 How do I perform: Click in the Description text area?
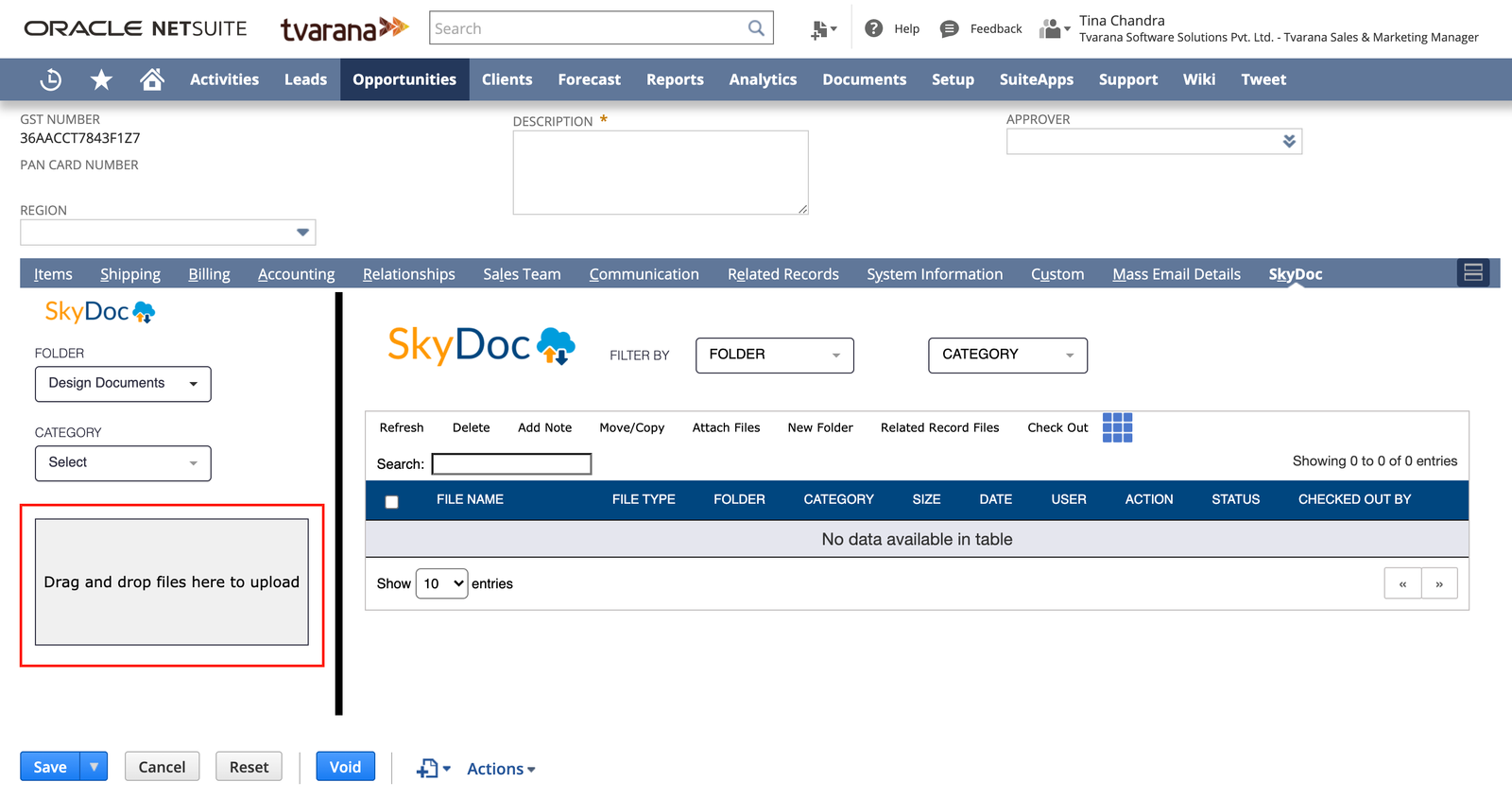661,172
